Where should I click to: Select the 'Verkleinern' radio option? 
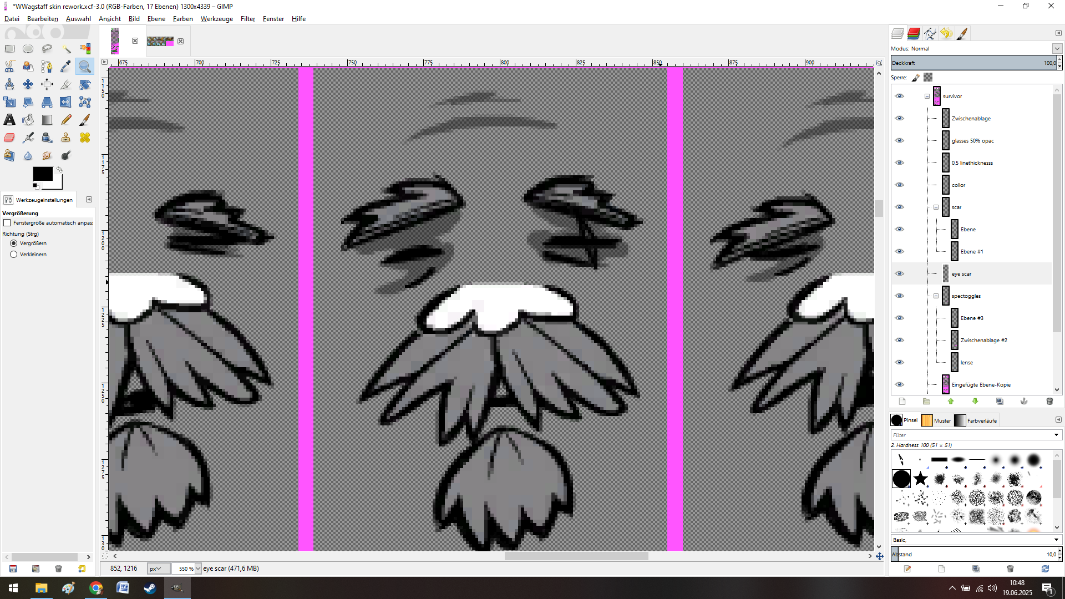pos(13,254)
